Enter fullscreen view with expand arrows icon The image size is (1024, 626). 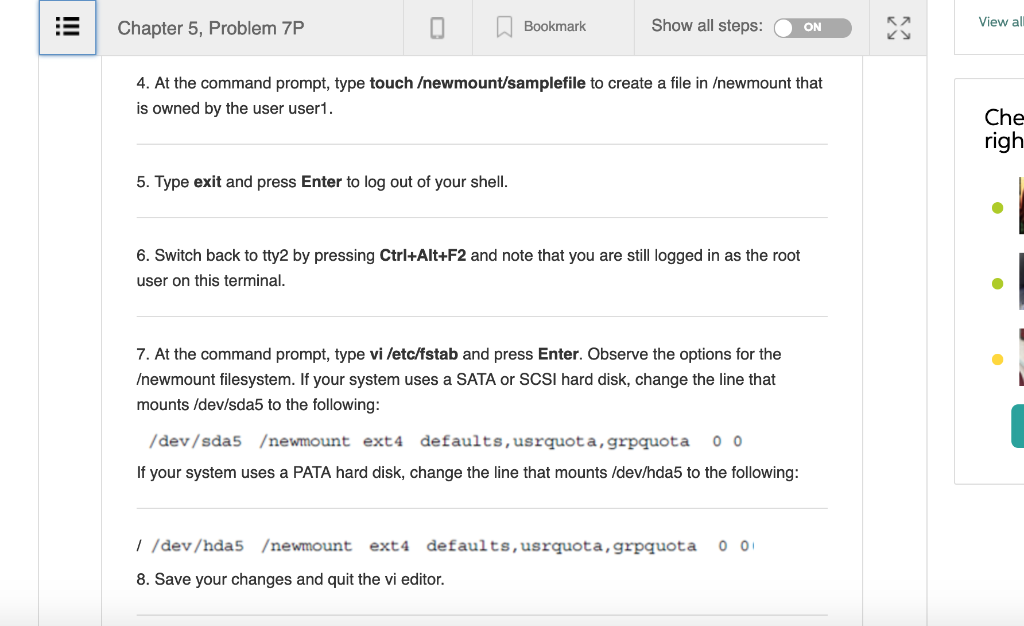897,27
